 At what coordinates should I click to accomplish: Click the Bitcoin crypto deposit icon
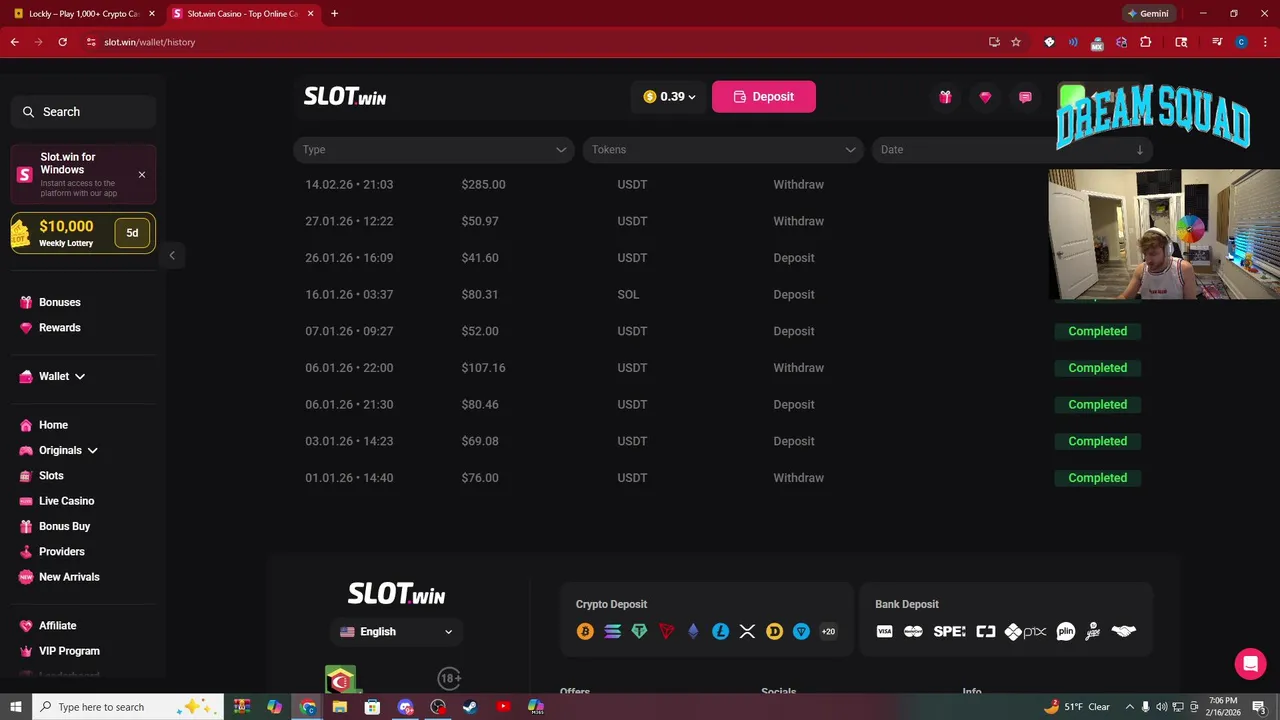(585, 631)
